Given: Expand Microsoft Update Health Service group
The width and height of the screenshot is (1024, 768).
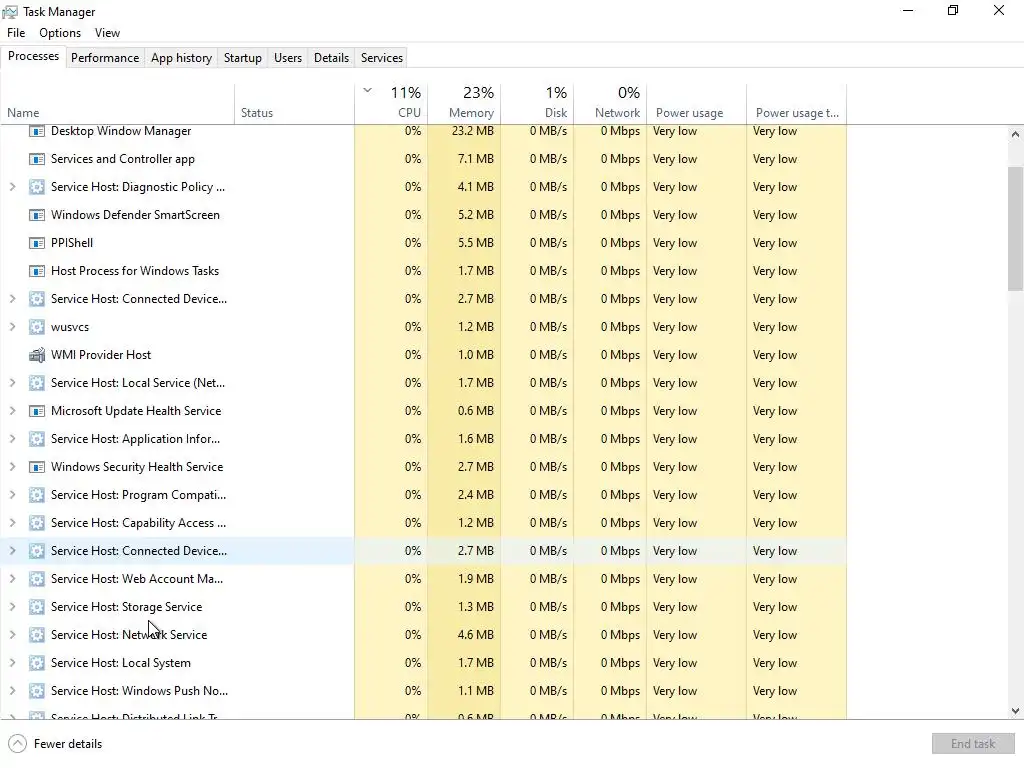Looking at the screenshot, I should [x=12, y=411].
